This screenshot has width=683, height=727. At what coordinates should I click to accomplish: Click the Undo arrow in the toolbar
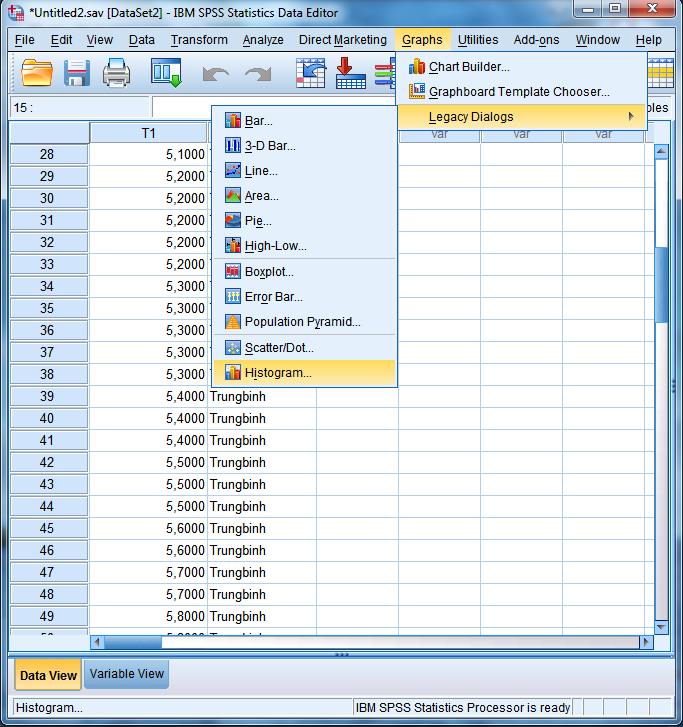(215, 74)
